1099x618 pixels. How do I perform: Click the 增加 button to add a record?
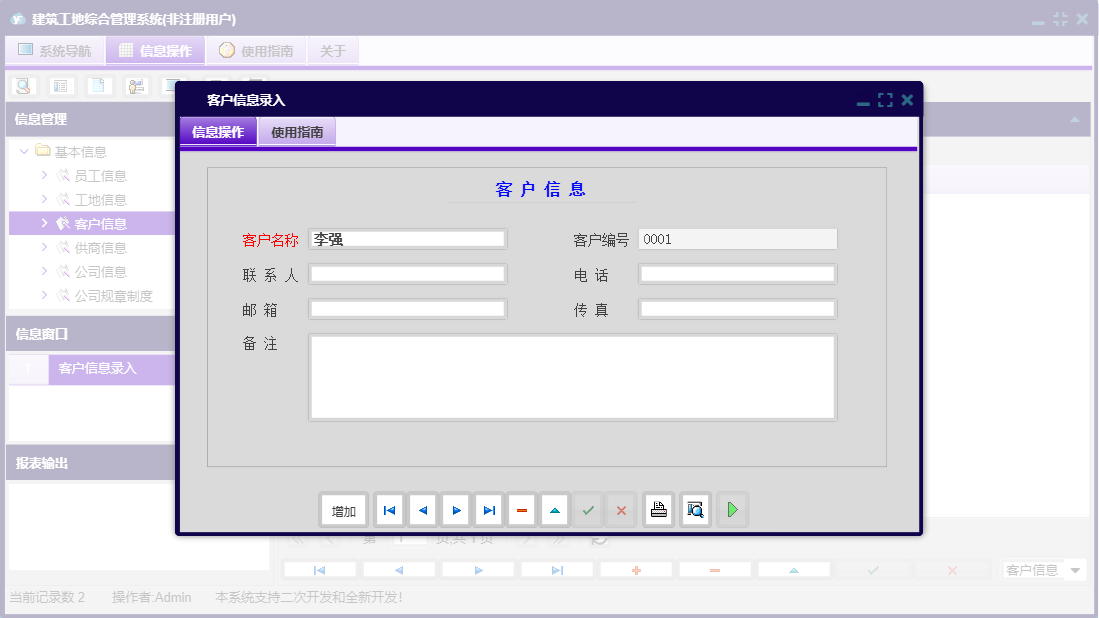point(344,509)
